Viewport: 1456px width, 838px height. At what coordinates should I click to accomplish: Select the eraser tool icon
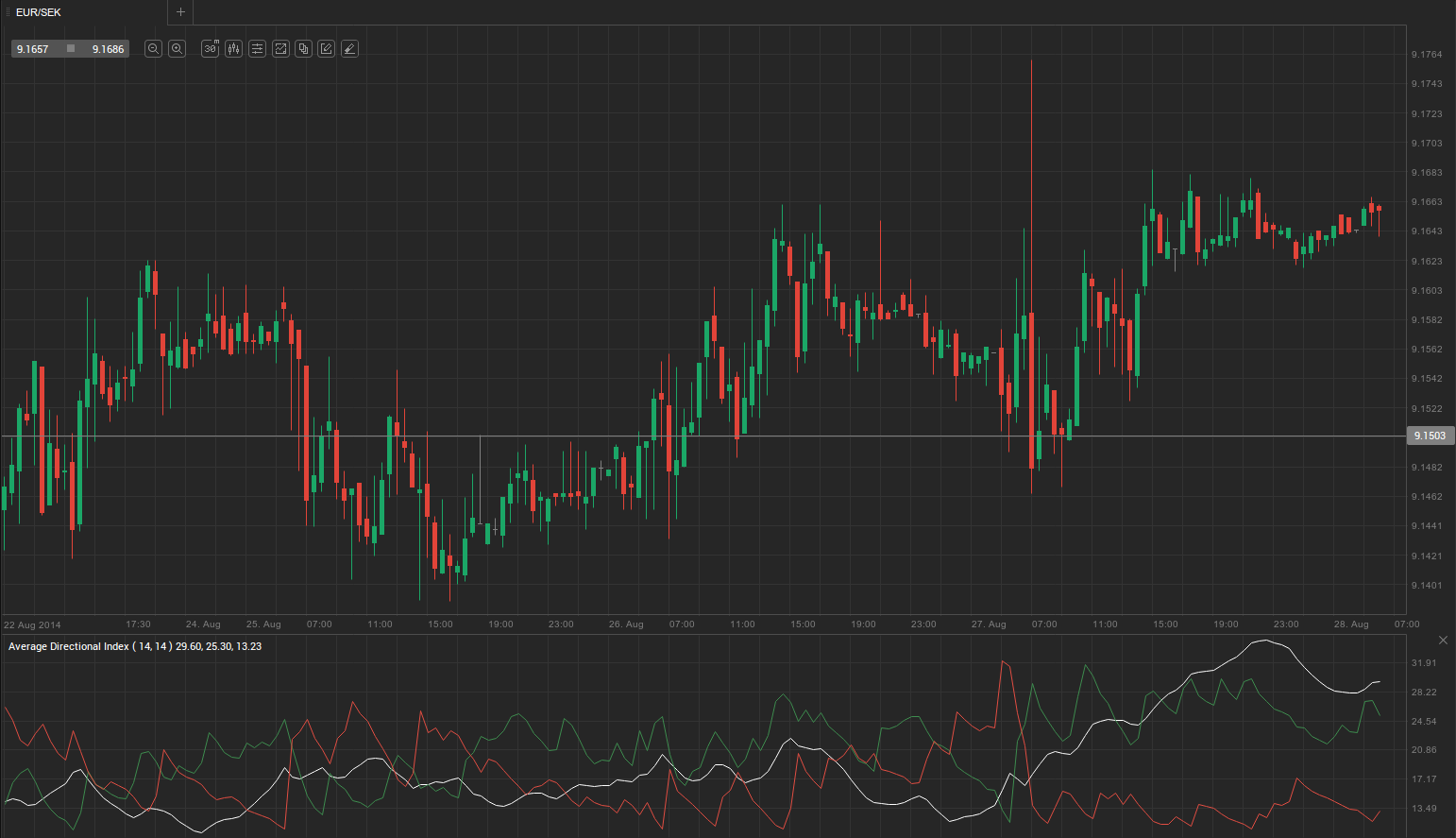[x=349, y=49]
